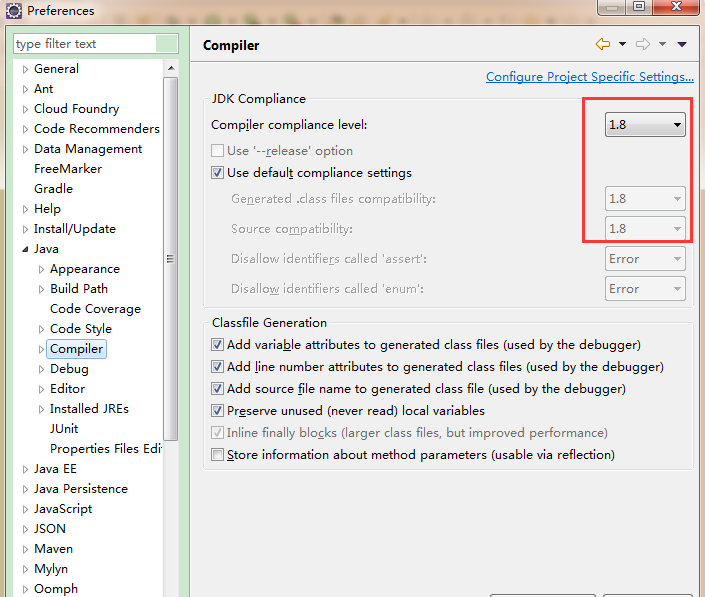Expand the Editor node under Java
This screenshot has width=705, height=597.
point(41,389)
